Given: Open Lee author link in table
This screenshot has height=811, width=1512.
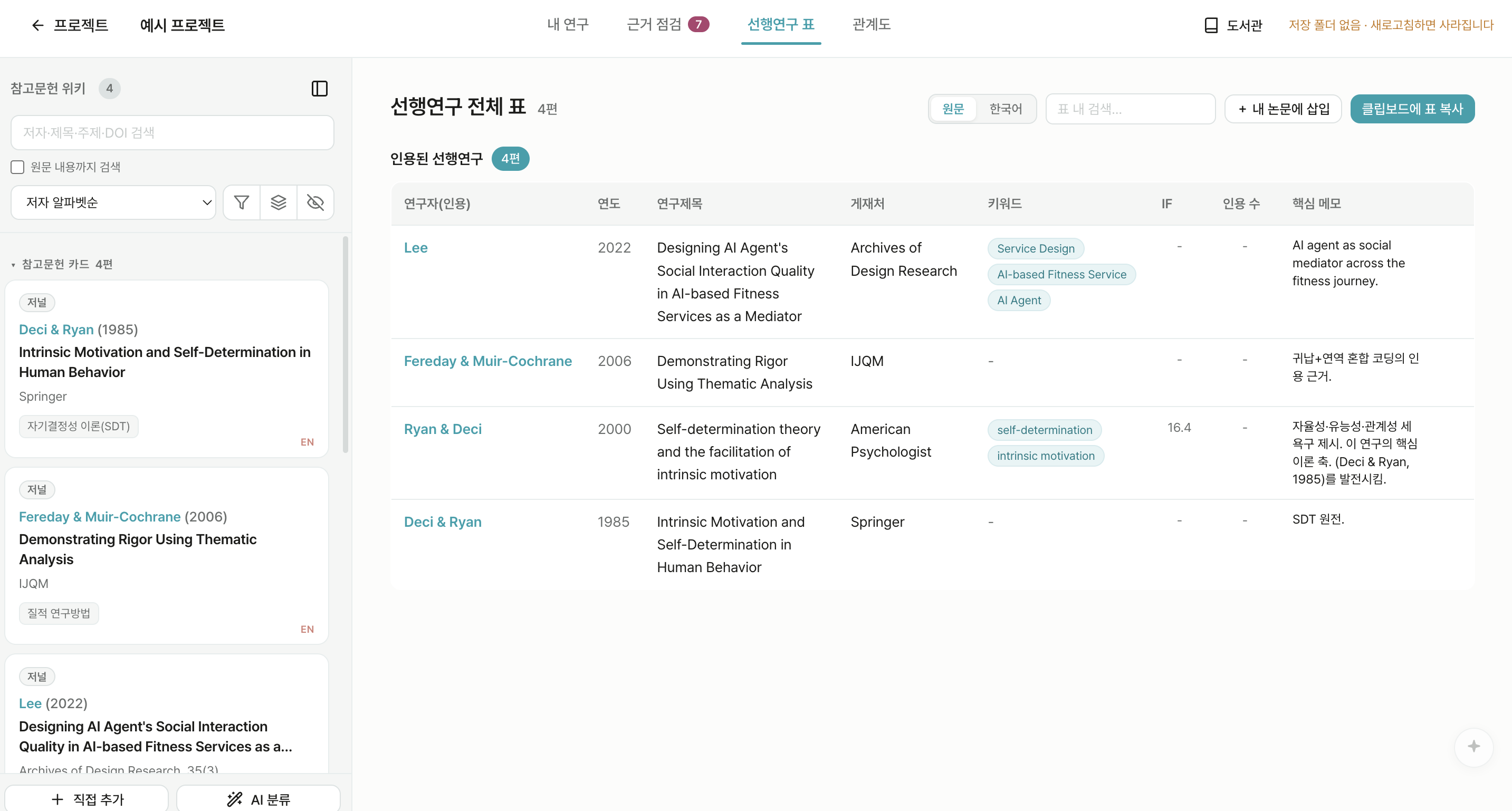Looking at the screenshot, I should pyautogui.click(x=416, y=248).
